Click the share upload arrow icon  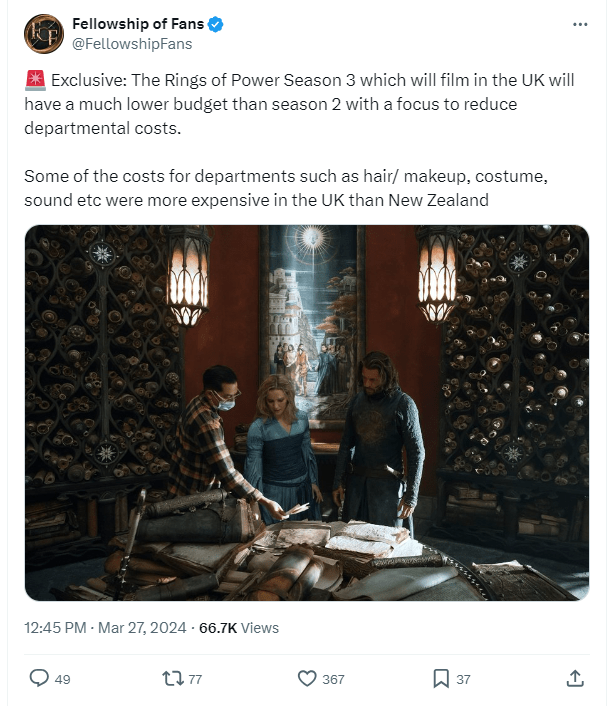(575, 678)
